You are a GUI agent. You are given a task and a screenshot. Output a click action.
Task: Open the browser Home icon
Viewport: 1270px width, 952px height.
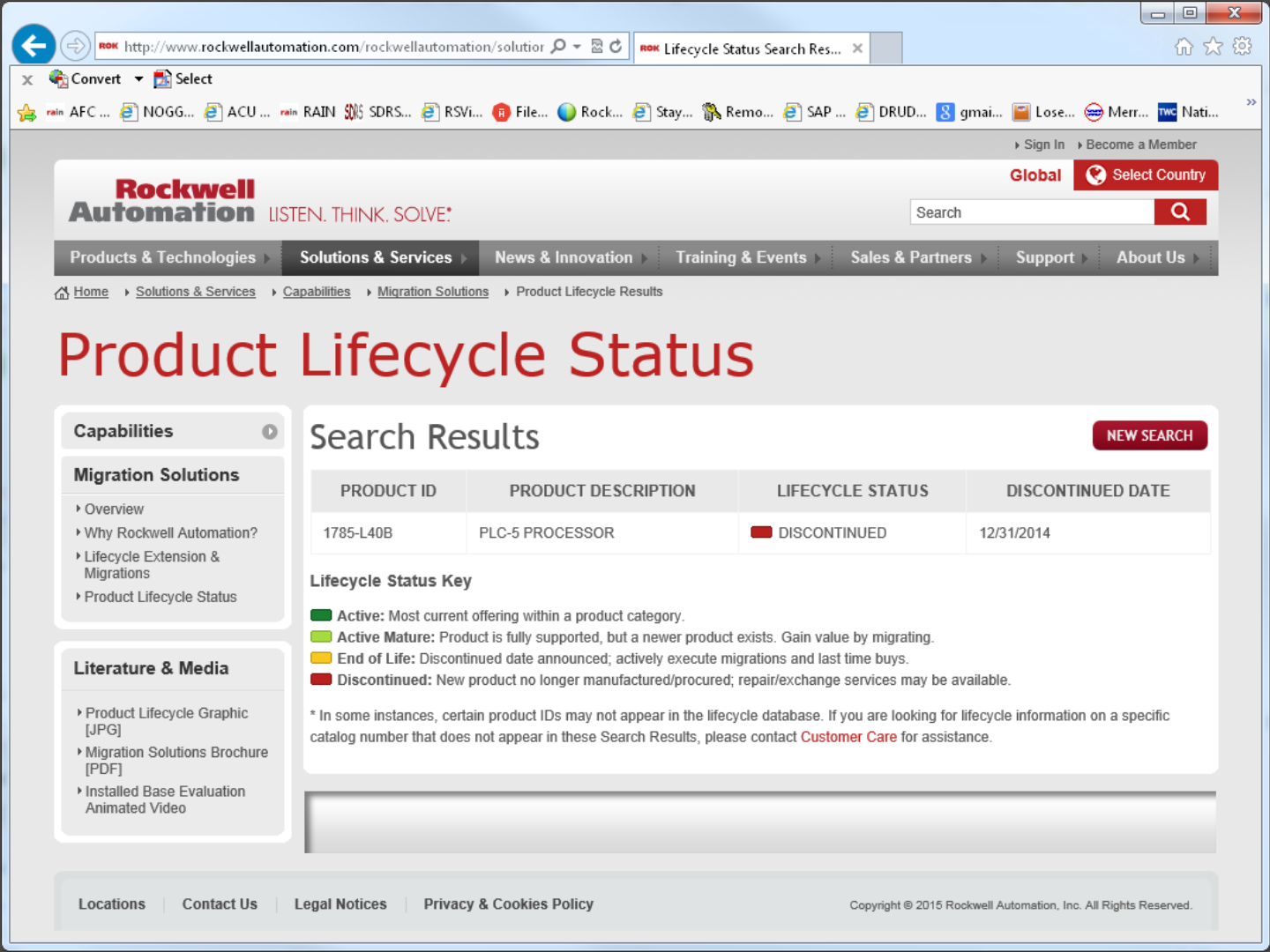pos(1184,46)
